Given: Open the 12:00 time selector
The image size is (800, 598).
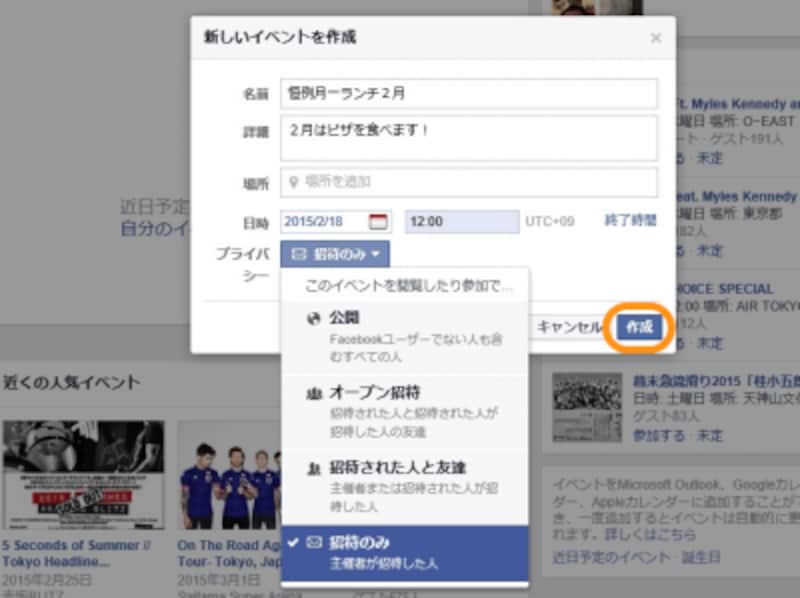Looking at the screenshot, I should (x=460, y=220).
